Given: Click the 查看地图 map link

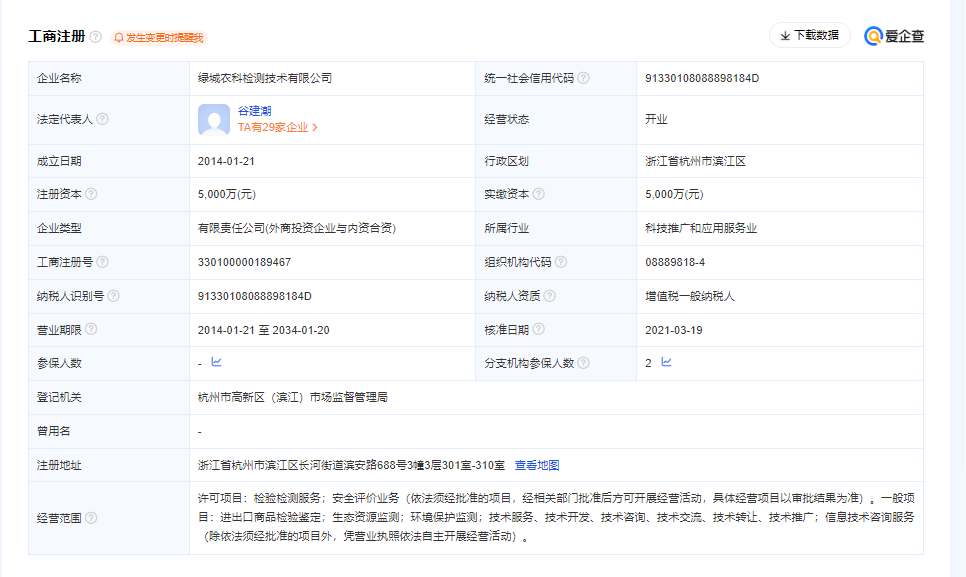Looking at the screenshot, I should (537, 465).
